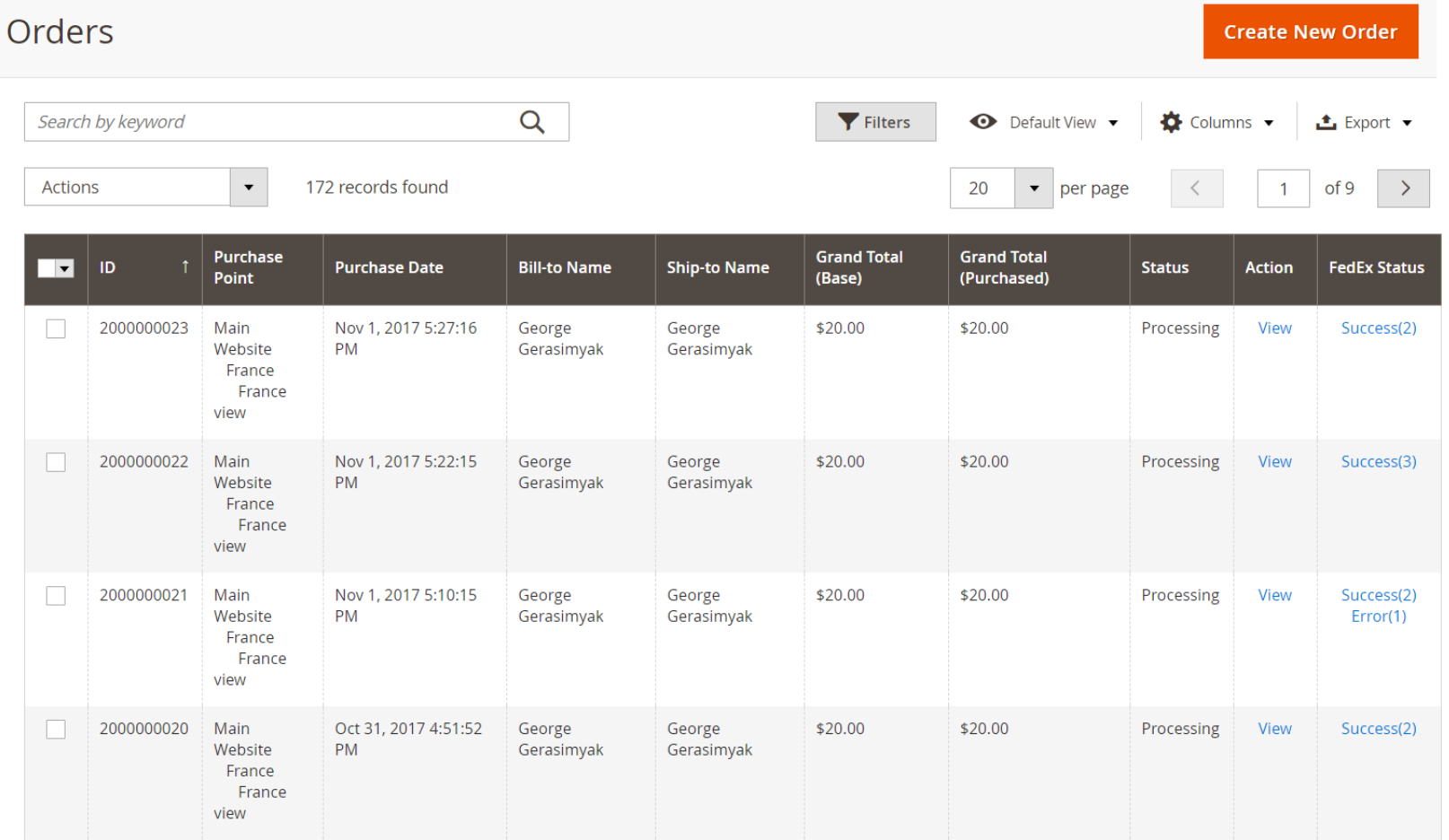Image resolution: width=1449 pixels, height=840 pixels.
Task: Click Error(1) FedEx status link
Action: [1378, 617]
